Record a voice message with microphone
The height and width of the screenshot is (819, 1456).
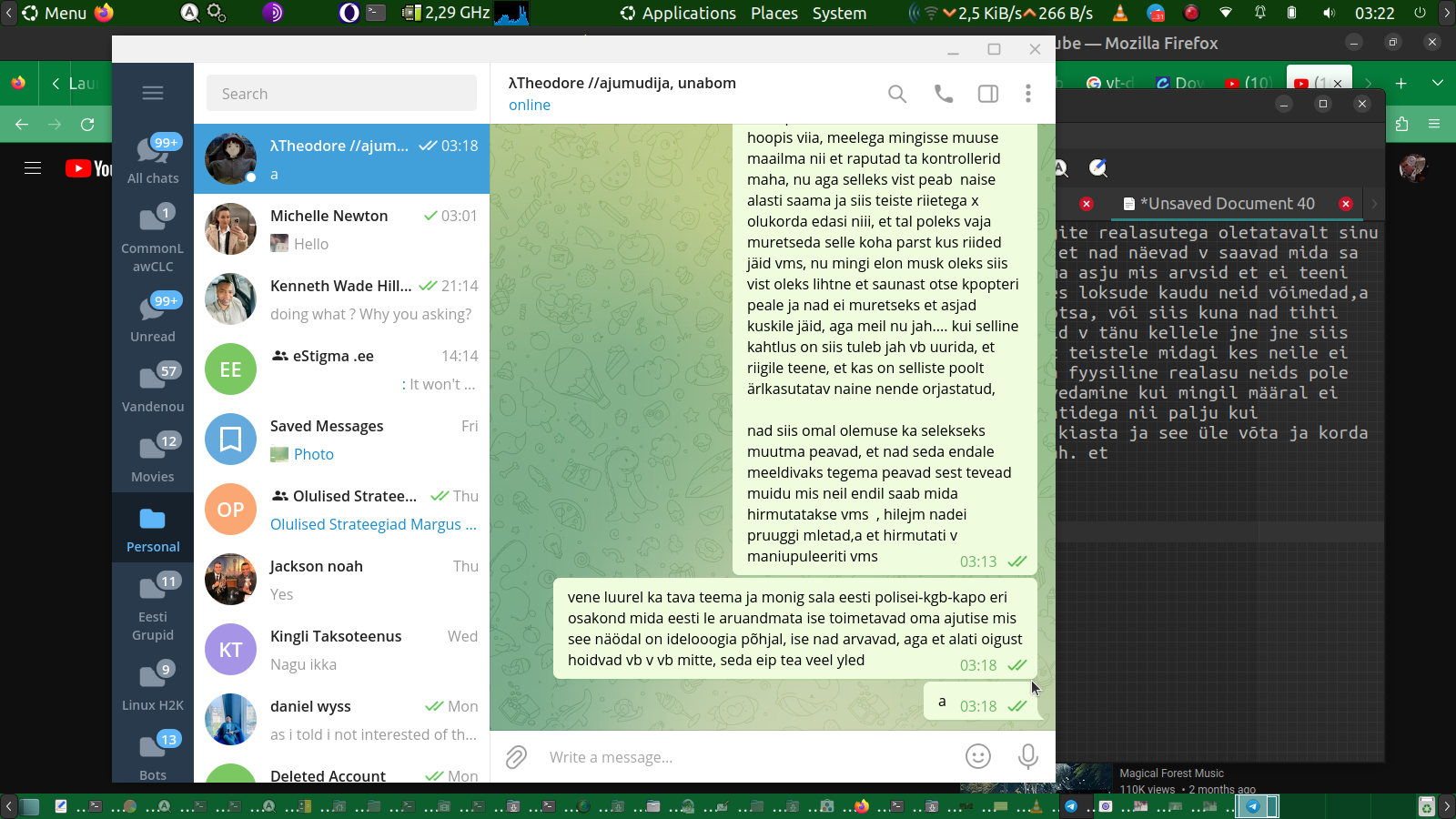click(1028, 756)
